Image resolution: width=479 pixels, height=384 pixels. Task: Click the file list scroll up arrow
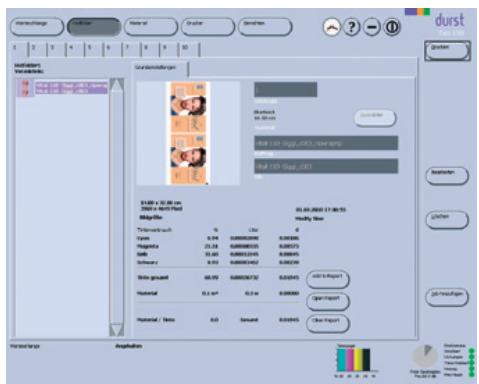click(117, 85)
